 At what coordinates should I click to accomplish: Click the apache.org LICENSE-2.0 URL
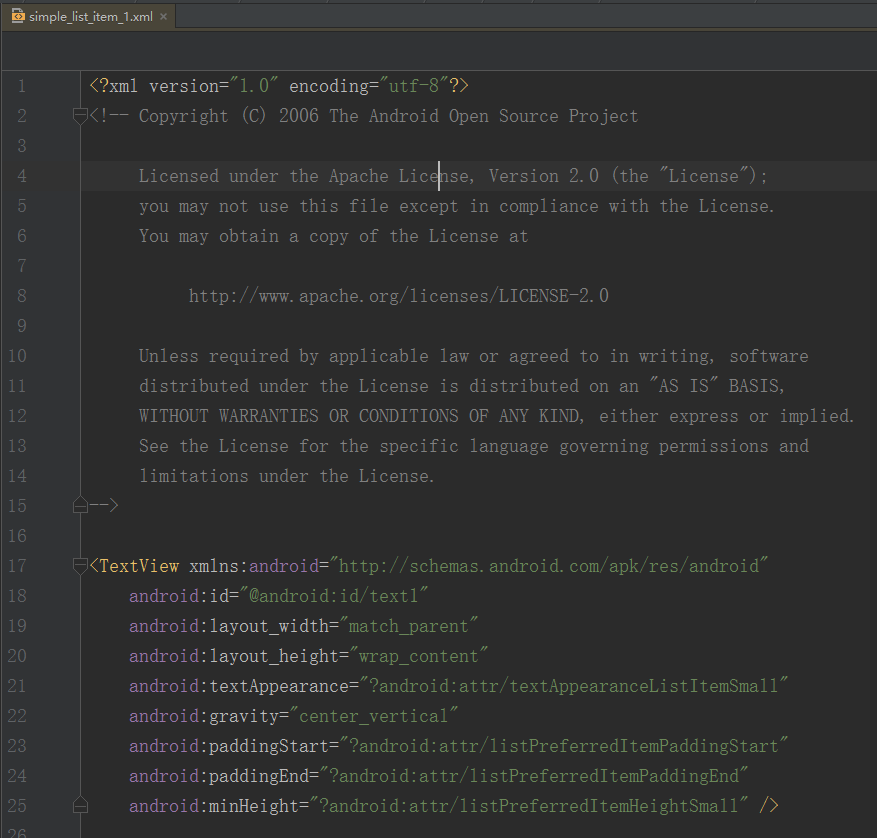398,296
